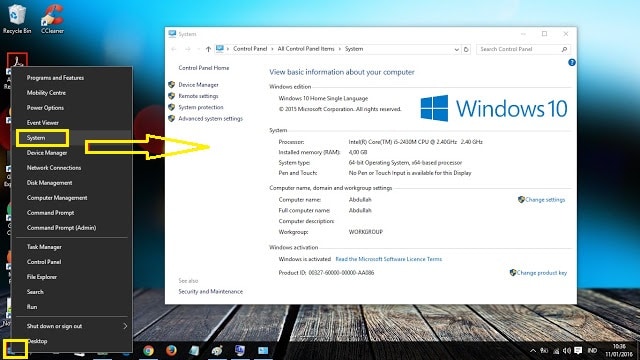Read the Microsoft Software Licence Terms link
Screen dimensions: 640x360
tap(389, 259)
